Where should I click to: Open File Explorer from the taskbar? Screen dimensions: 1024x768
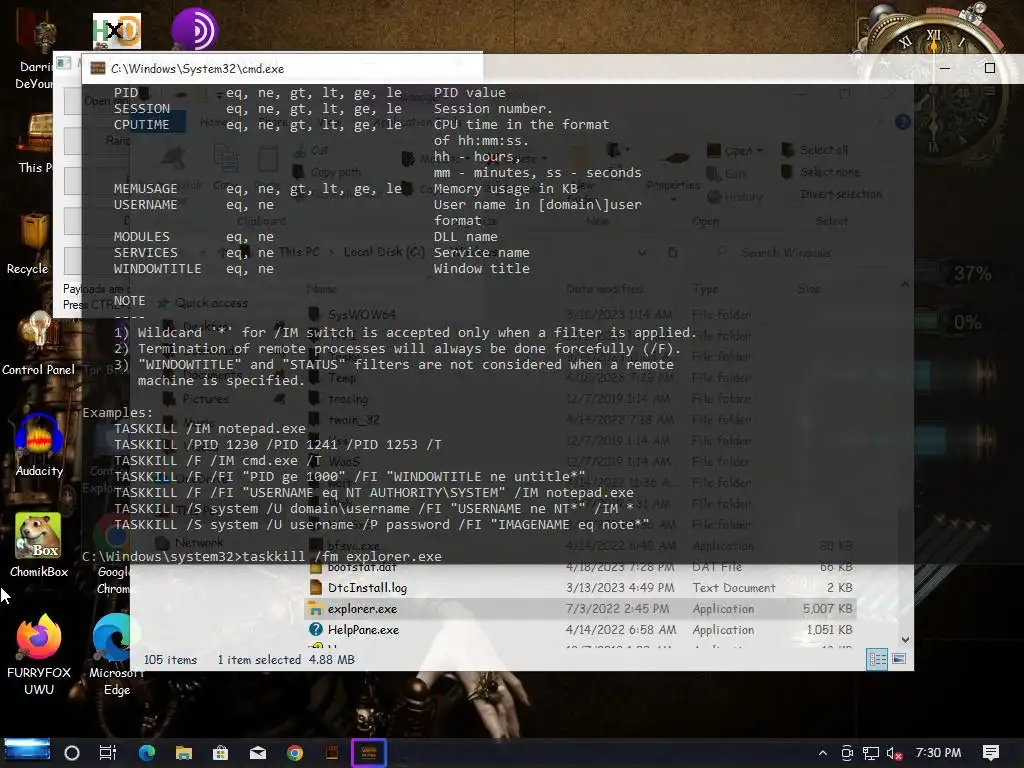184,753
